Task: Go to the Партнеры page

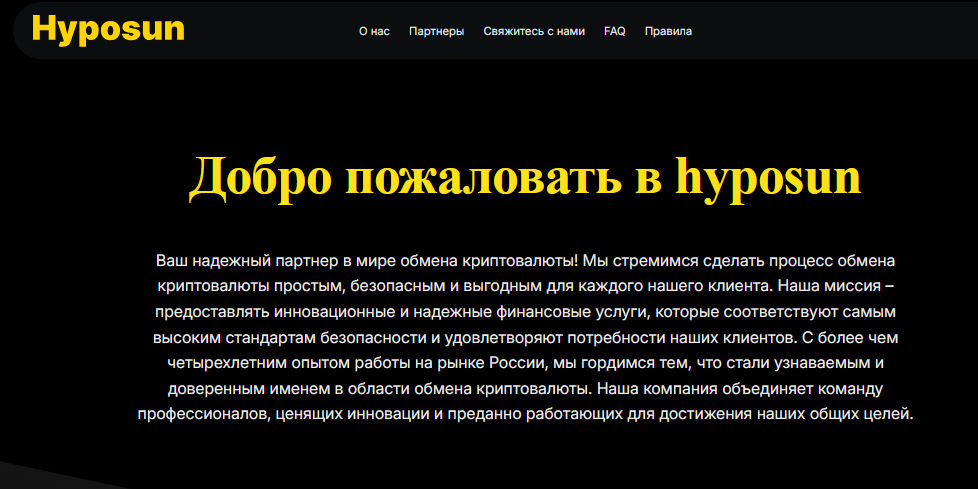Action: pos(437,31)
